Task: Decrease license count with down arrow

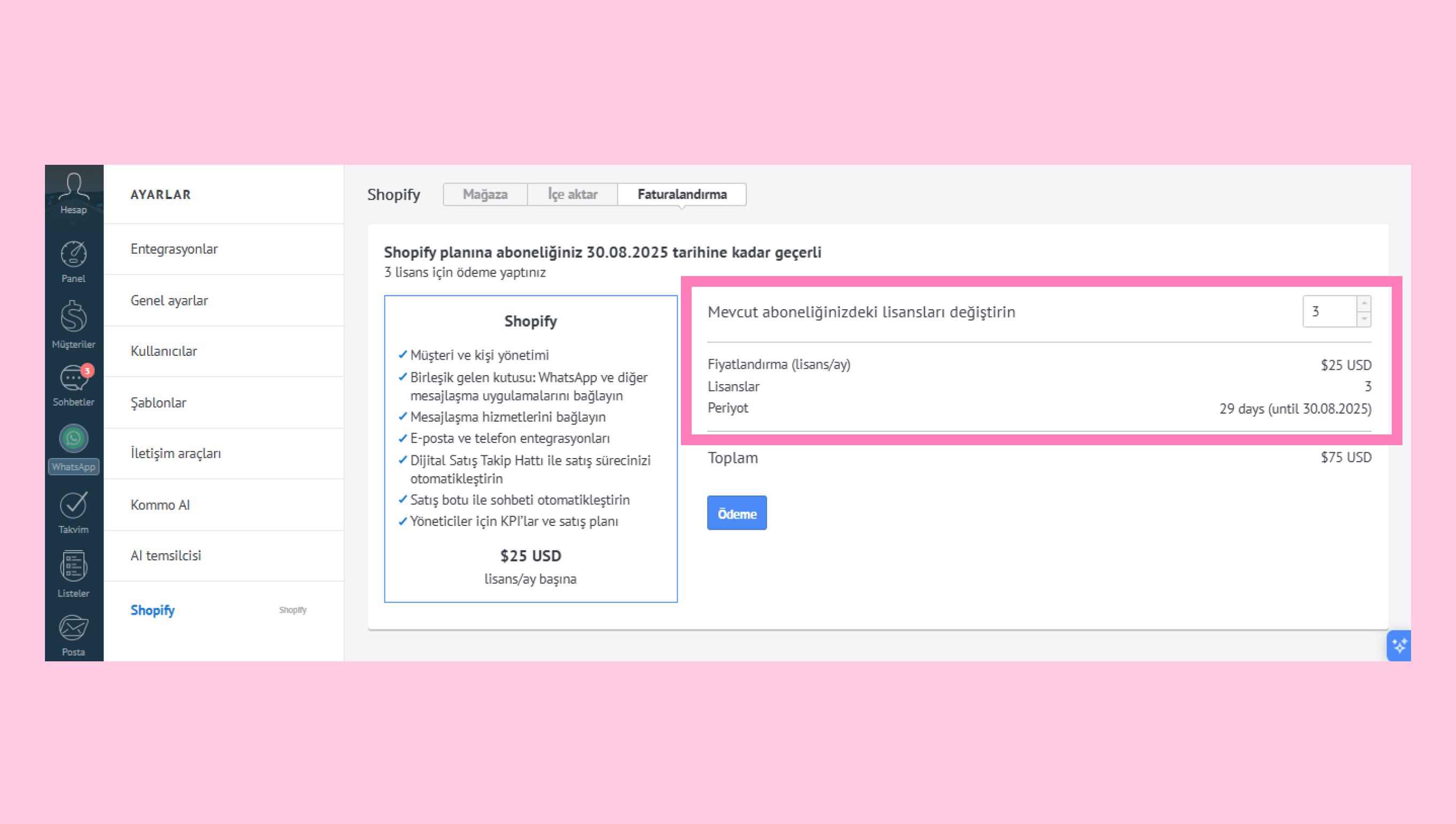Action: tap(1364, 318)
